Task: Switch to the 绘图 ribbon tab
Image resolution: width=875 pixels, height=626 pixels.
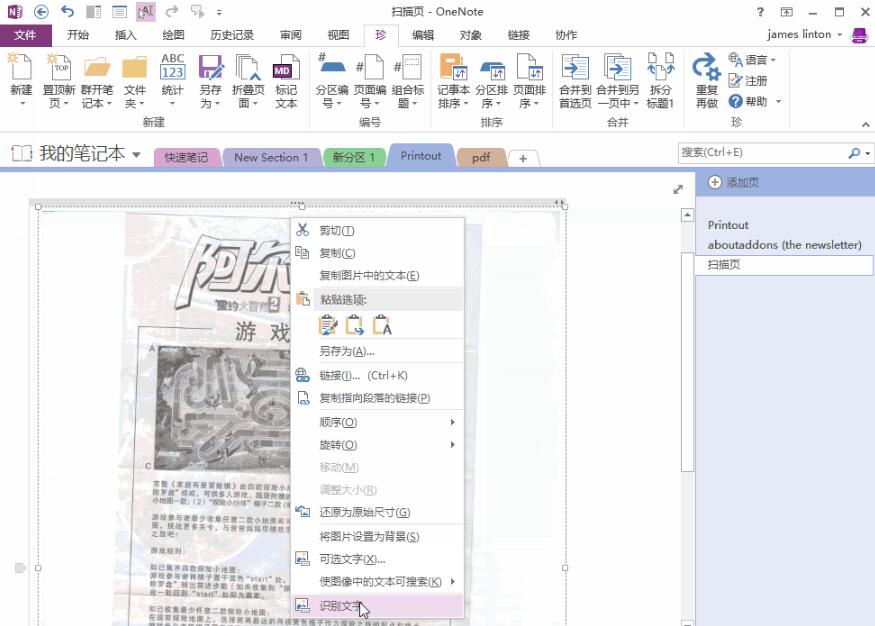Action: click(x=173, y=35)
